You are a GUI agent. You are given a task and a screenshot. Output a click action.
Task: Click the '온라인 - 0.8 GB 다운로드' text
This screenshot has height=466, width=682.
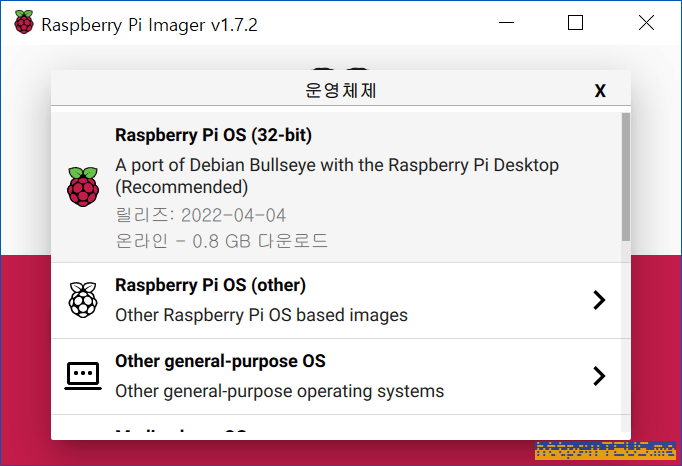[221, 241]
